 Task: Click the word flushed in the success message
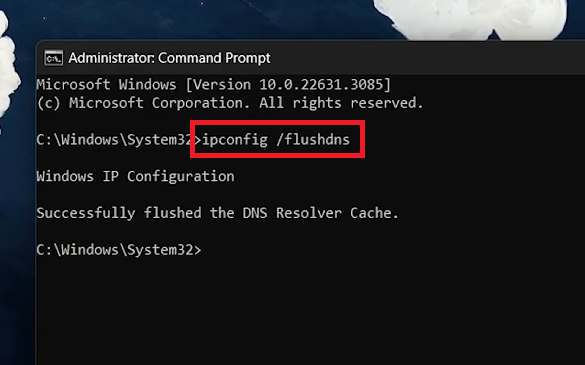click(x=173, y=213)
